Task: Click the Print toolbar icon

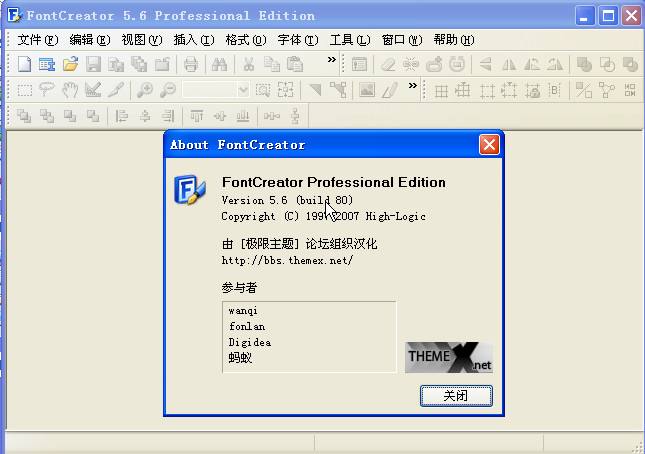Action: click(x=190, y=64)
